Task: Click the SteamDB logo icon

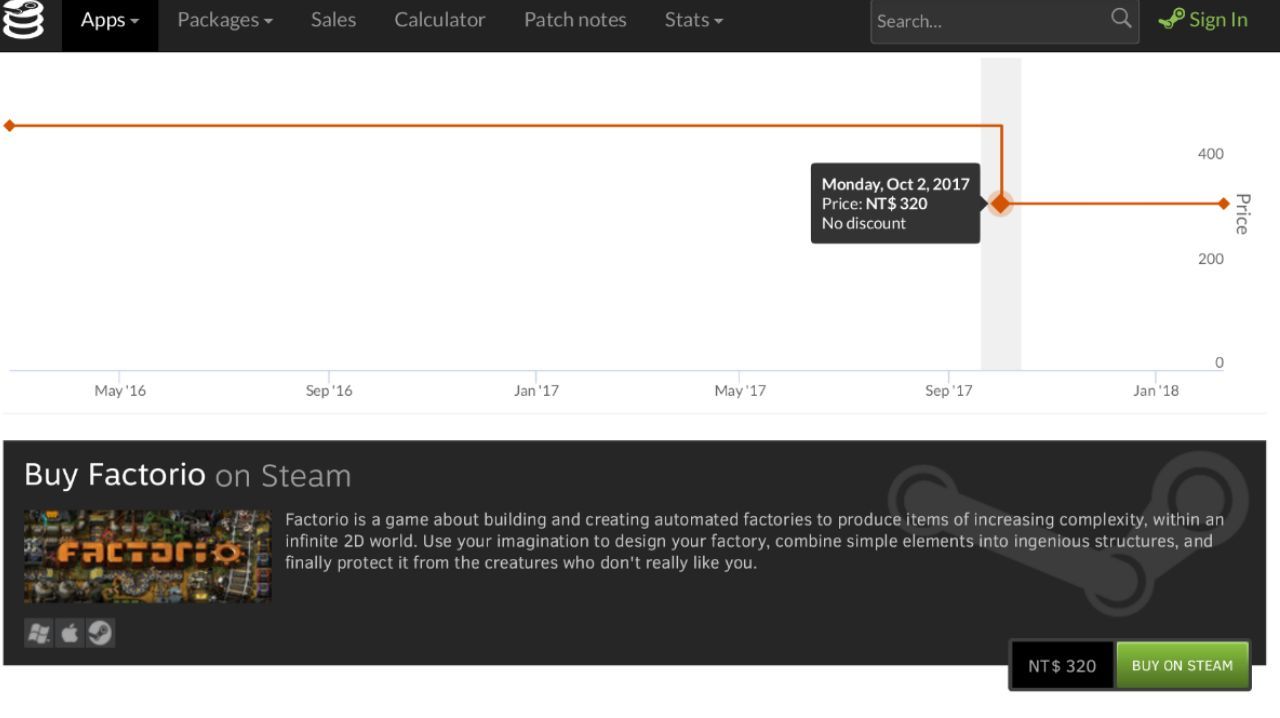Action: (x=23, y=20)
